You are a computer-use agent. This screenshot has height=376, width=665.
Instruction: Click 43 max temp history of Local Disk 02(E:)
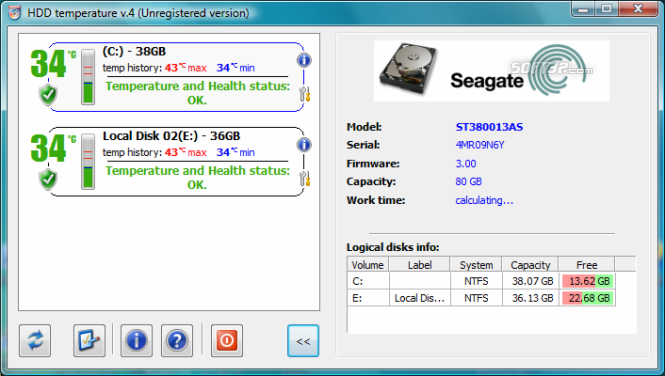click(x=185, y=152)
